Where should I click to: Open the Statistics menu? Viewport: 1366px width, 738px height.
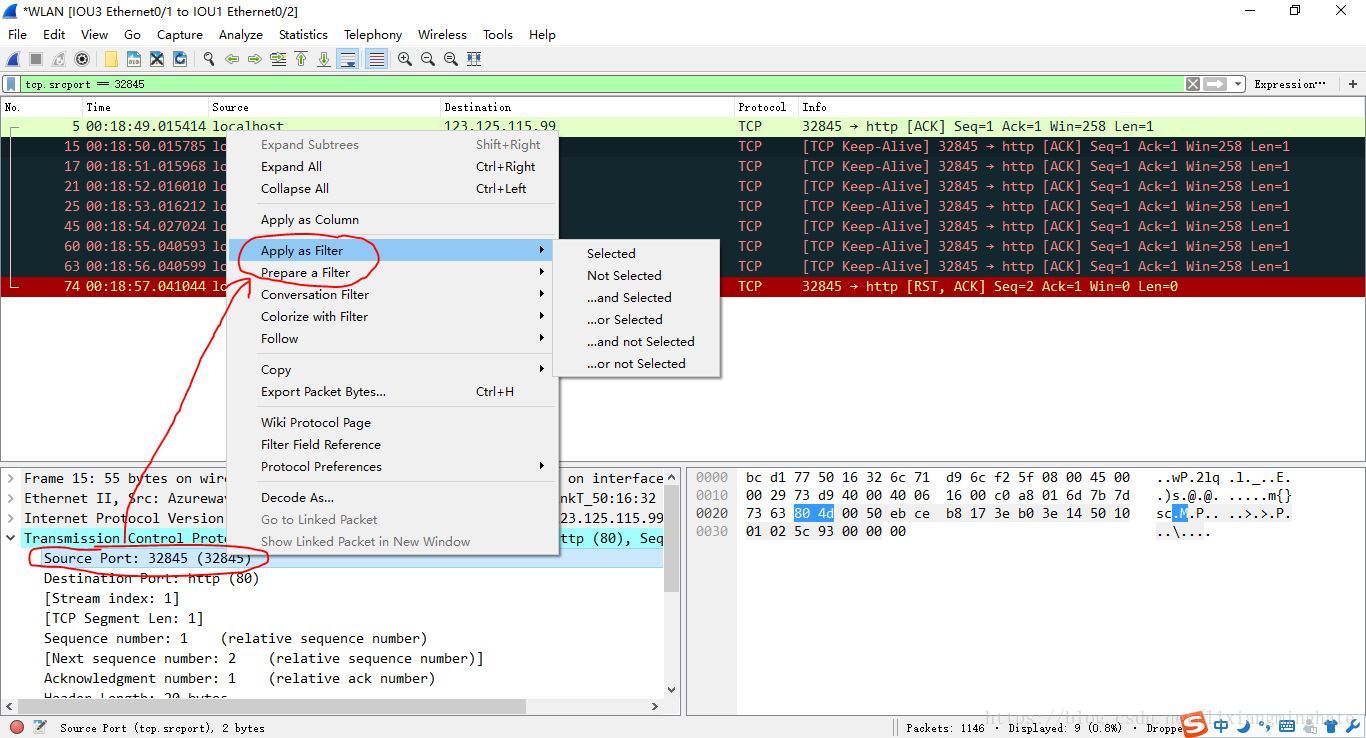[x=303, y=34]
